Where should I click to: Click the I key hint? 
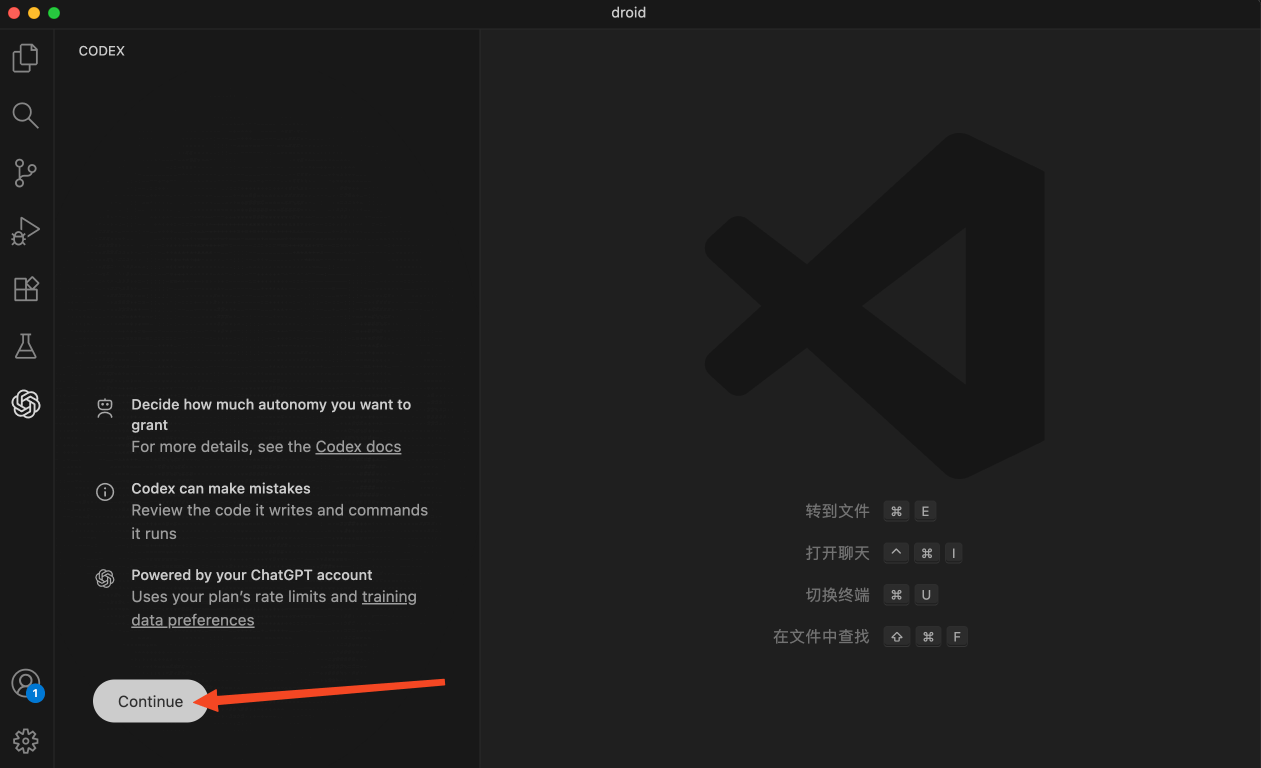point(954,553)
